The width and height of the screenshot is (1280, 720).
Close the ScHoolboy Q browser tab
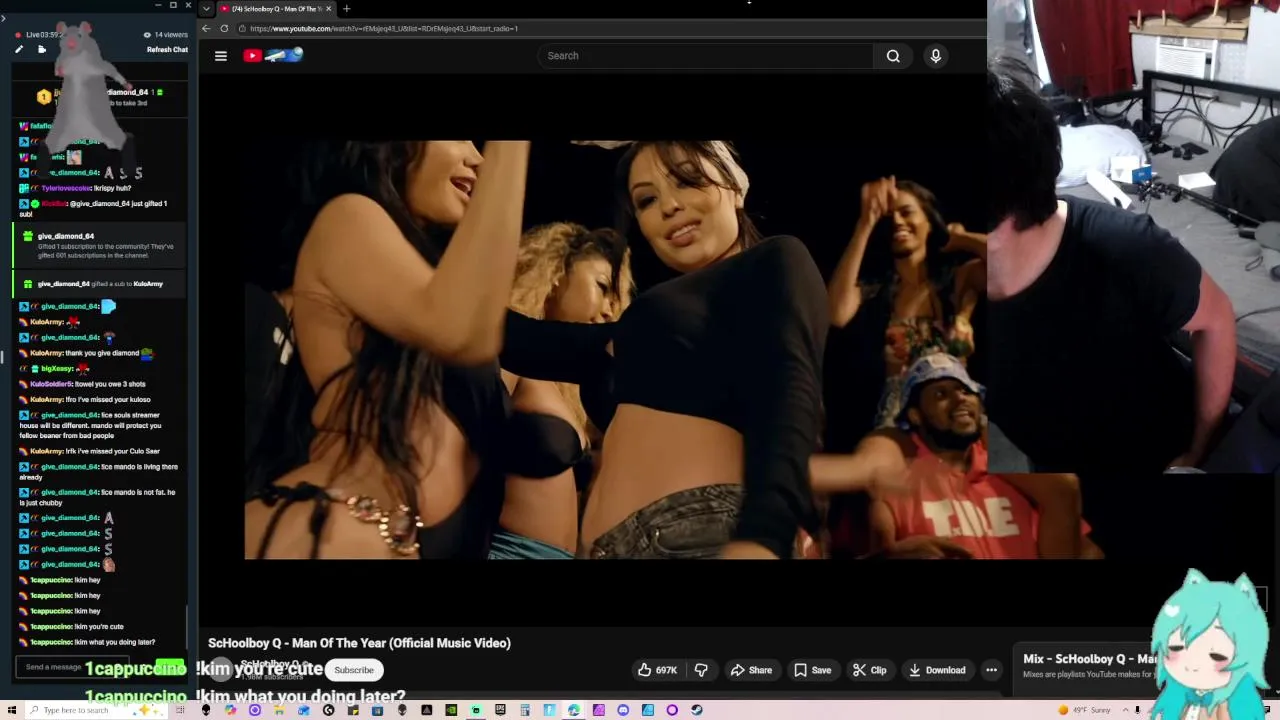pos(329,9)
